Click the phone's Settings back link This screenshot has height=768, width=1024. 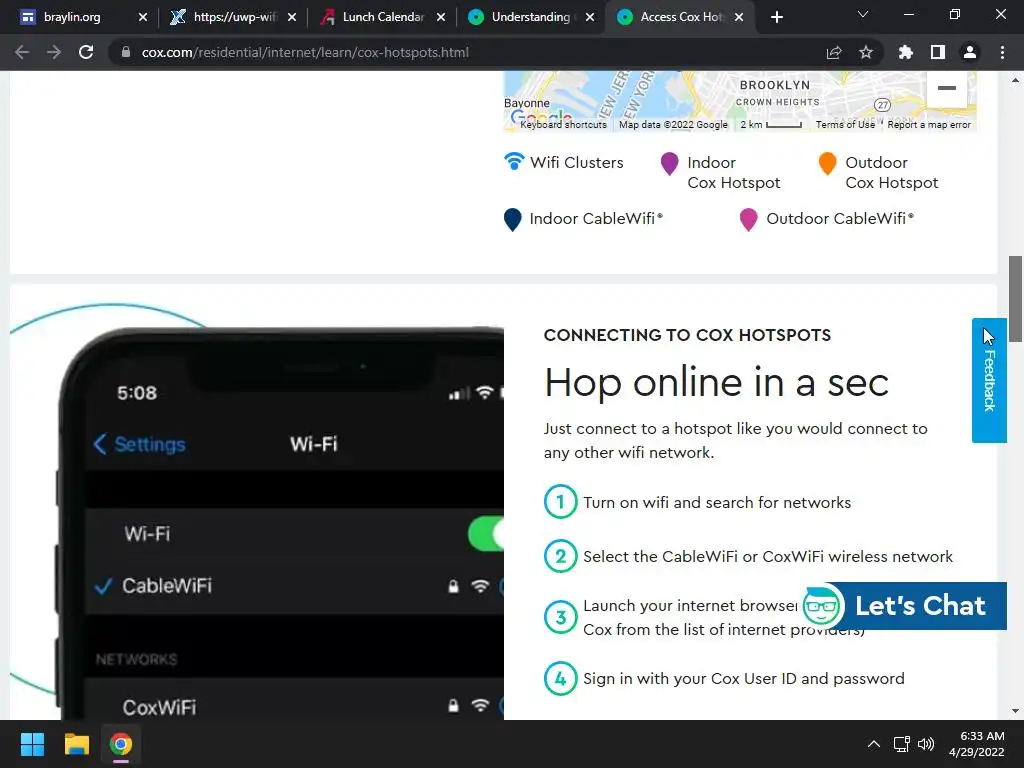point(140,444)
